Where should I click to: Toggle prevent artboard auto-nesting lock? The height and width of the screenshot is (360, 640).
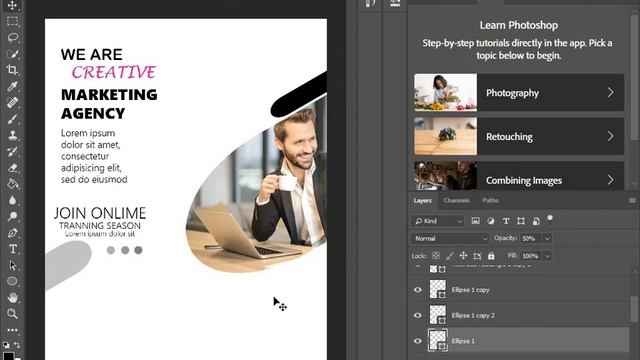pos(477,256)
